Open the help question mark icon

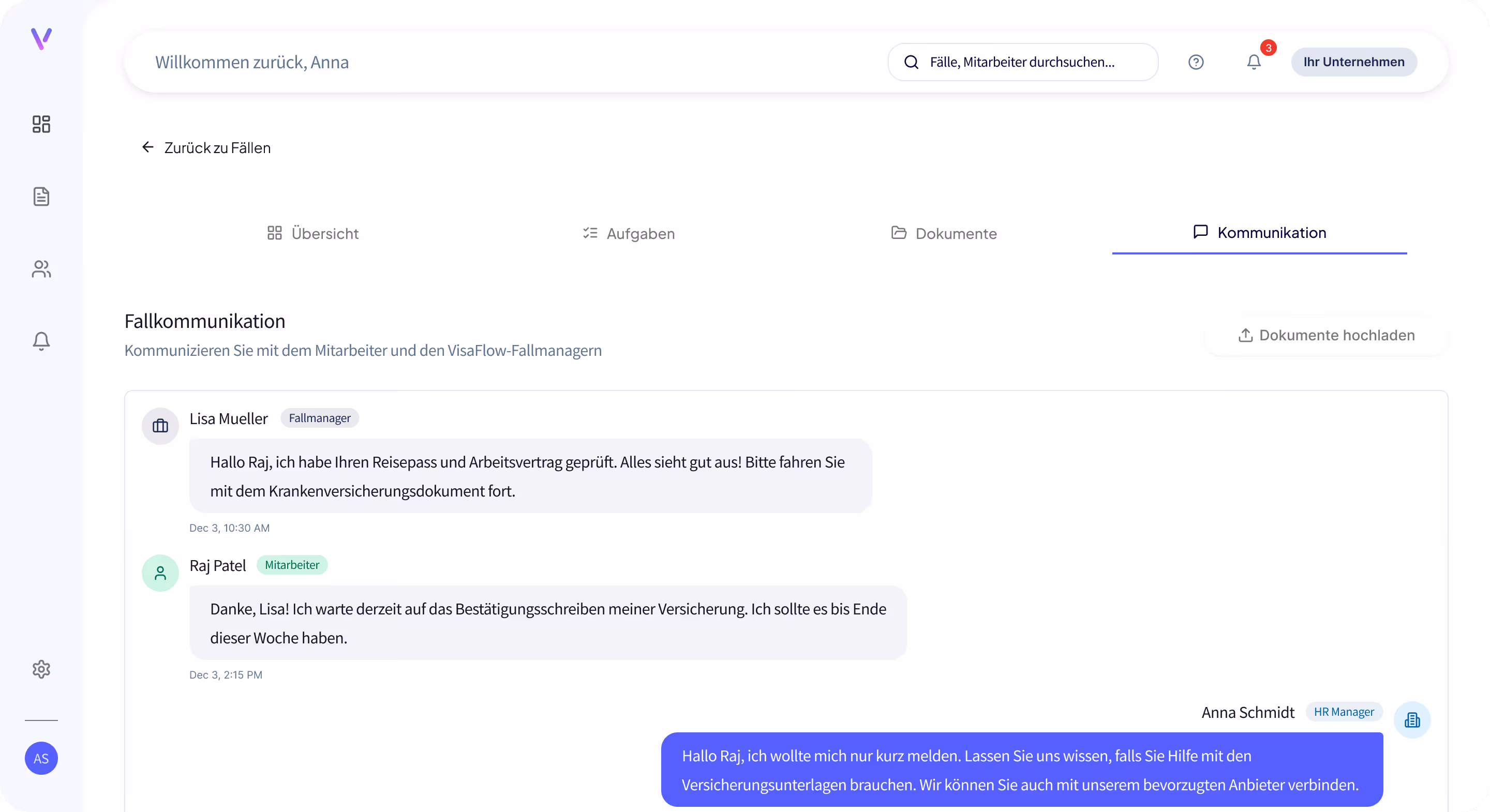click(1196, 62)
